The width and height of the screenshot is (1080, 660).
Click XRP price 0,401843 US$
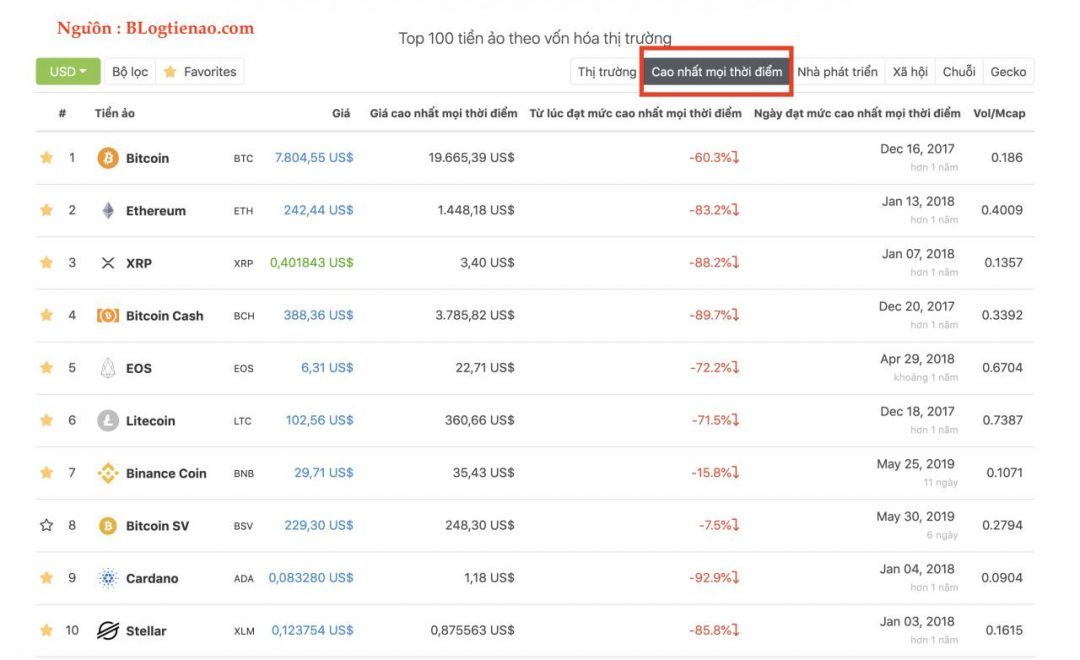311,262
